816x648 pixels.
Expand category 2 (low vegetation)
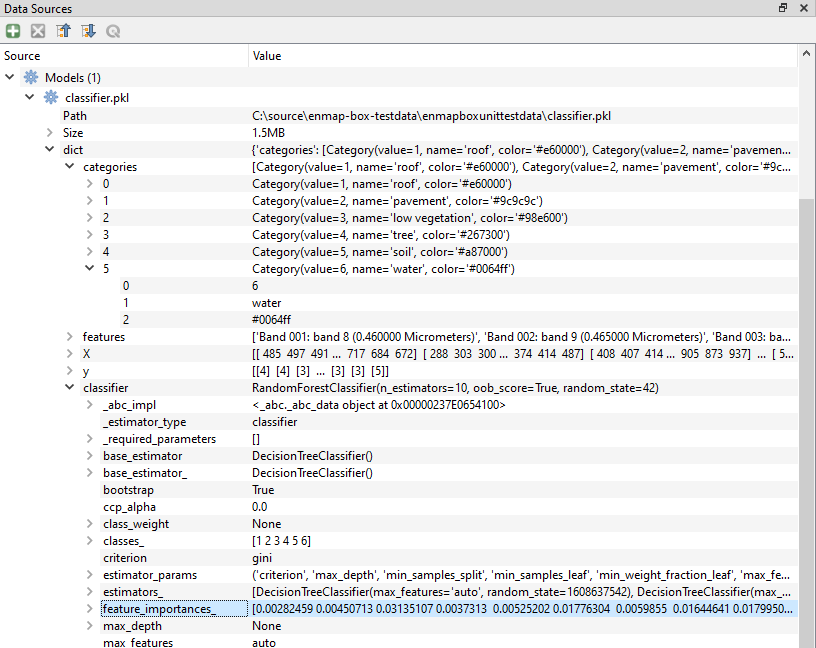(x=90, y=218)
